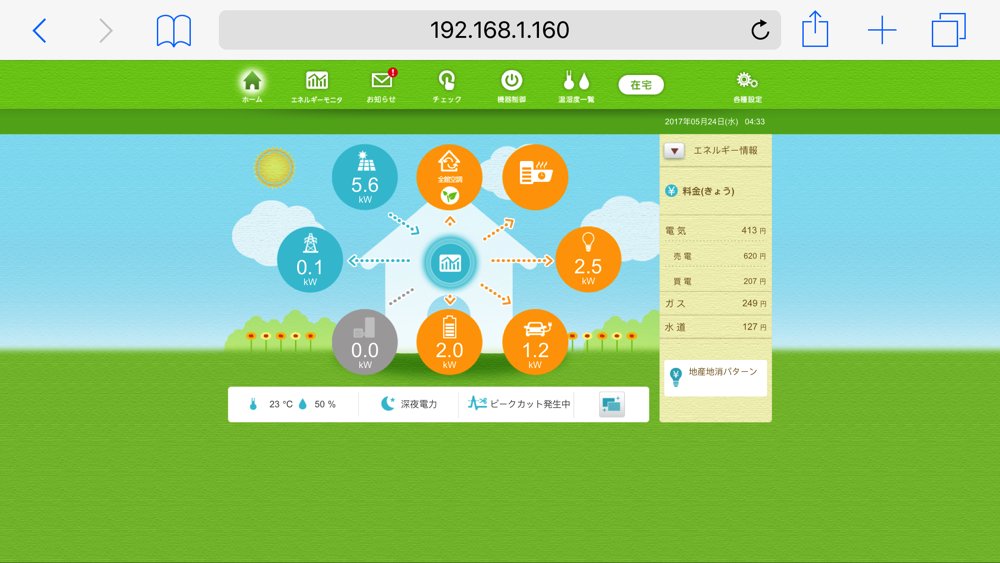This screenshot has width=1000, height=563.
Task: Open the central energy monitor chart icon
Action: pos(450,262)
